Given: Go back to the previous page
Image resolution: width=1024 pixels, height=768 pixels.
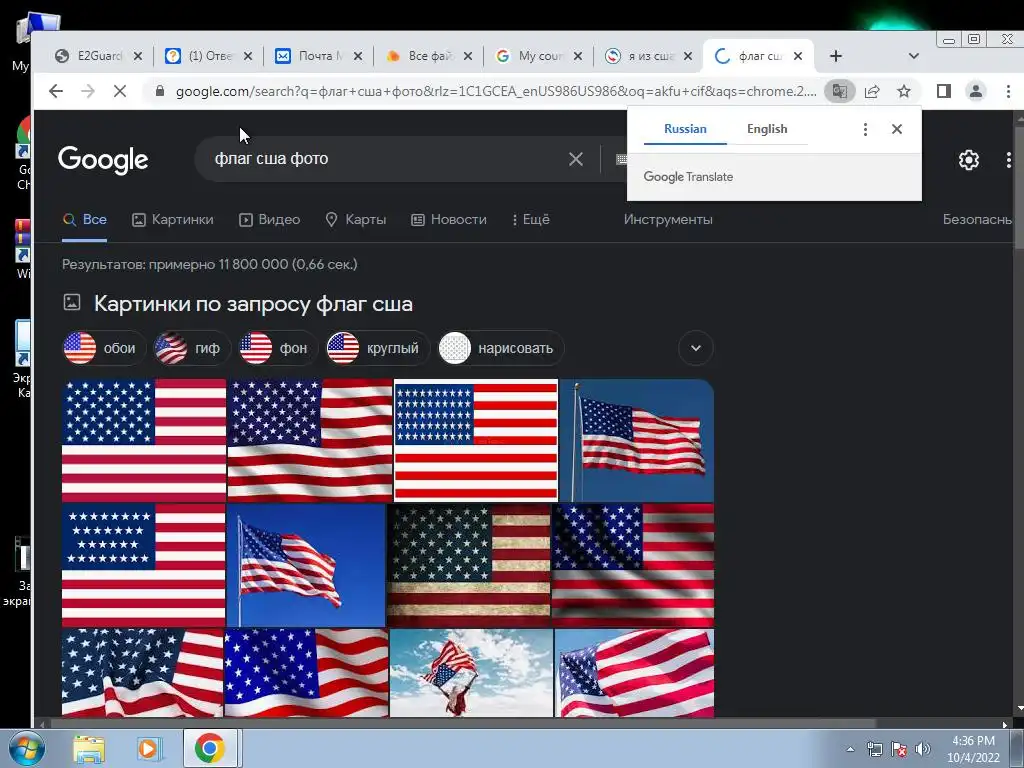Looking at the screenshot, I should (56, 91).
